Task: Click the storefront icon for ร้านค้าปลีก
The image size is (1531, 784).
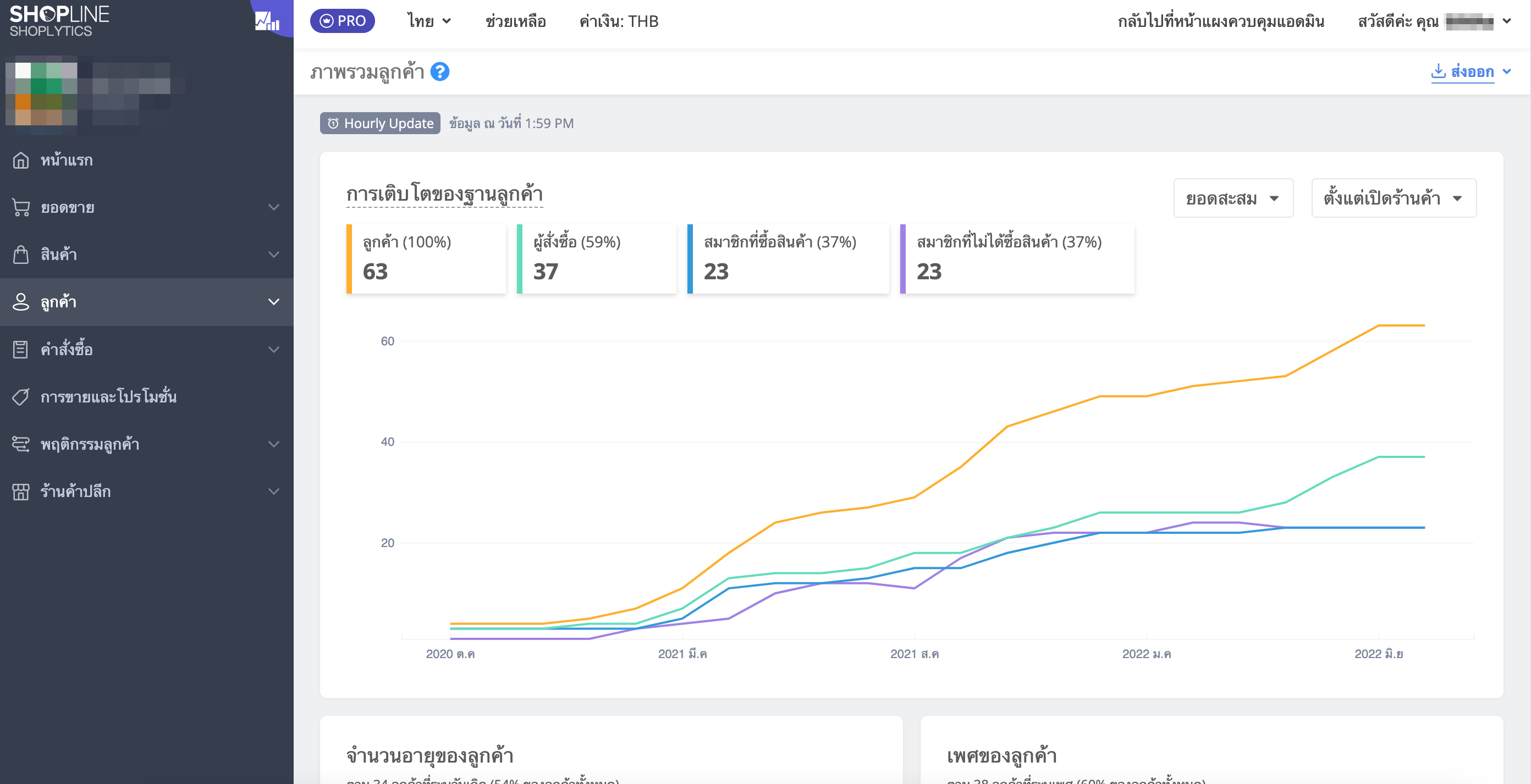Action: [21, 492]
